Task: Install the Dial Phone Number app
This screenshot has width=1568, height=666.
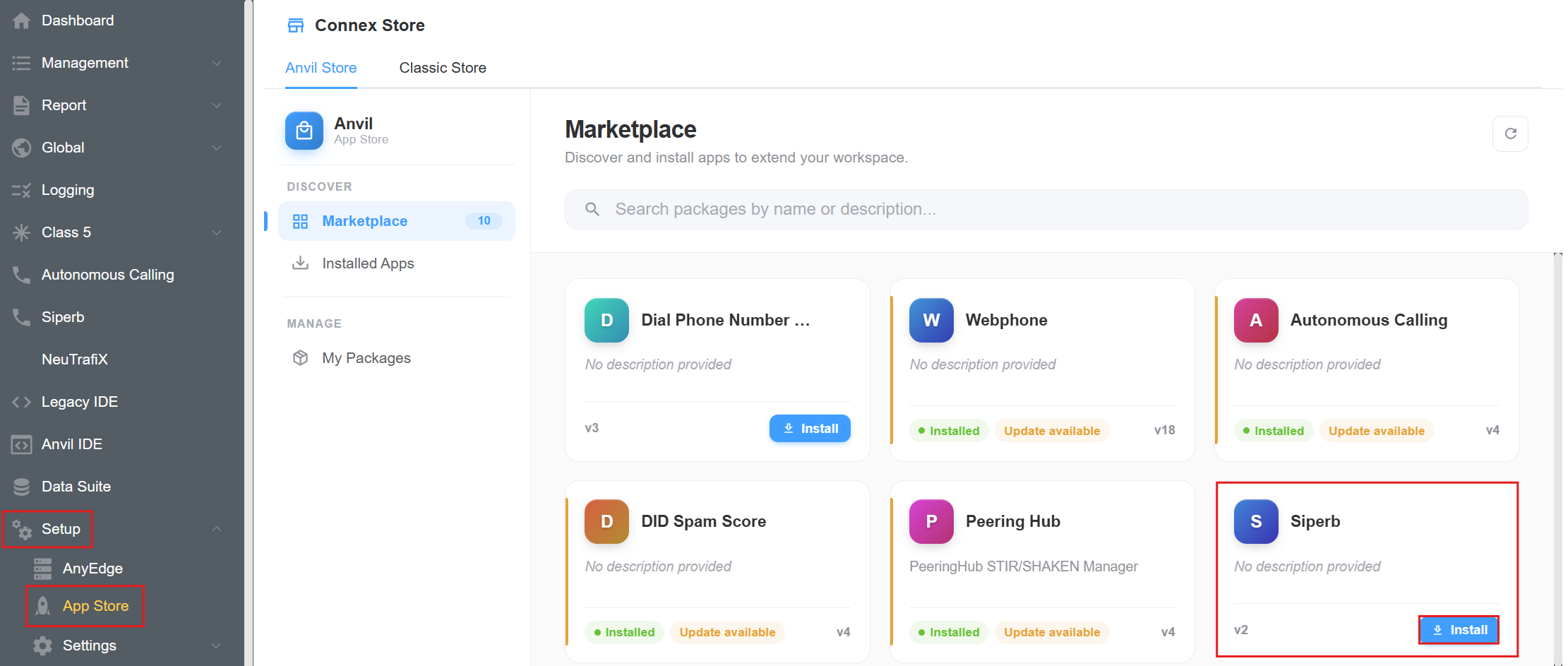Action: pos(810,429)
